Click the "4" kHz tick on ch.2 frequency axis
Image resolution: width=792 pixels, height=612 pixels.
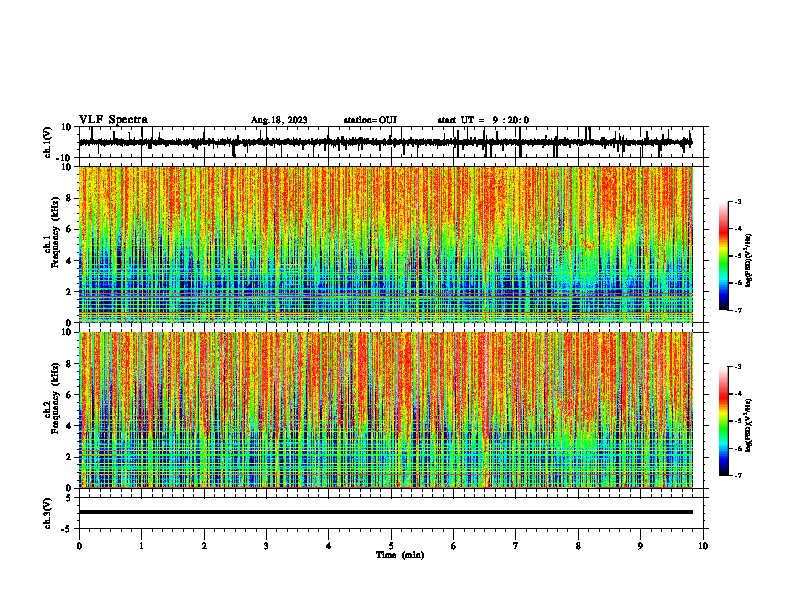70,426
